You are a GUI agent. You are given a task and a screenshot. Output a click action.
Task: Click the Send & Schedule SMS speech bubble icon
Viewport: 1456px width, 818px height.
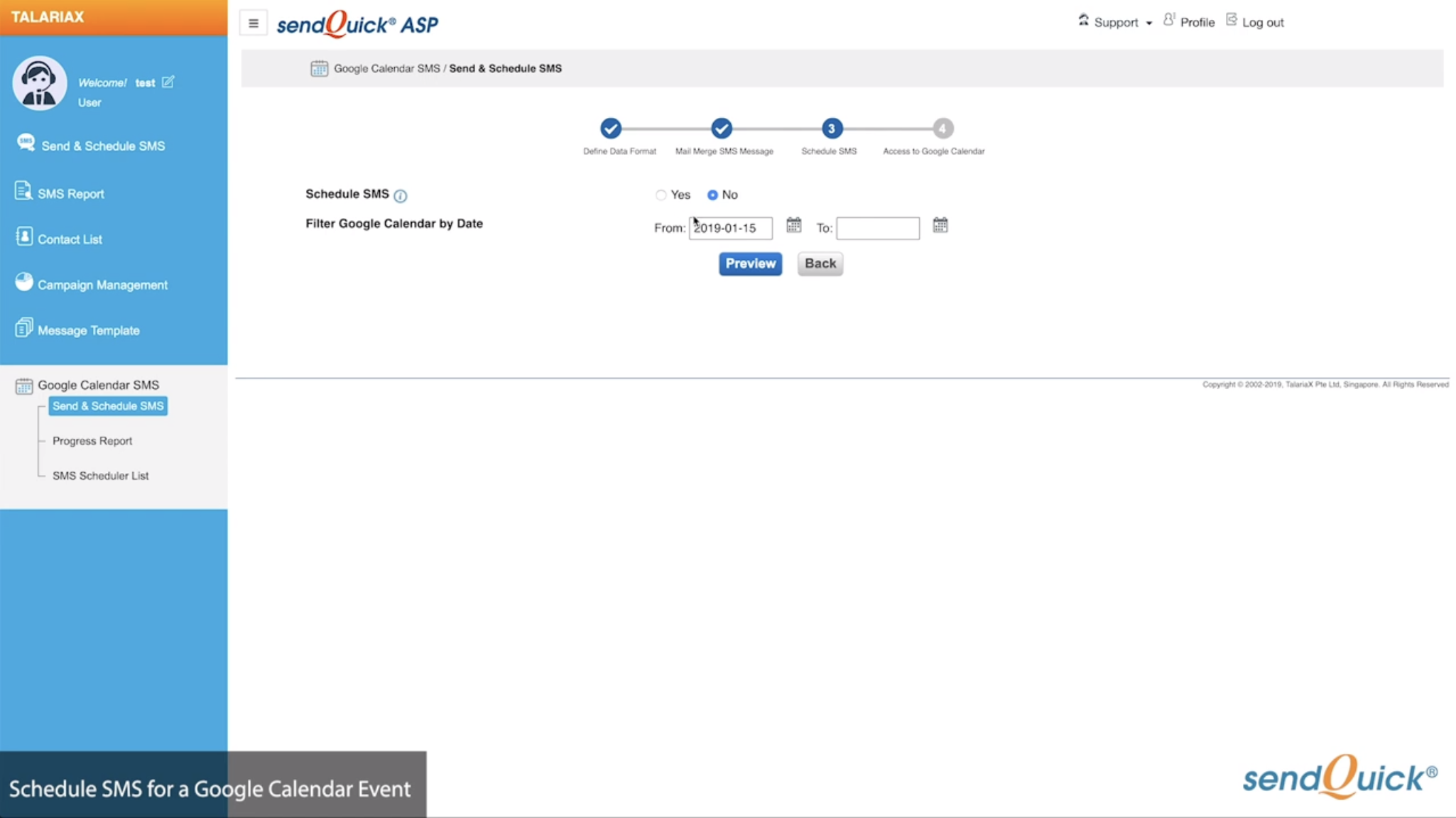click(x=26, y=143)
